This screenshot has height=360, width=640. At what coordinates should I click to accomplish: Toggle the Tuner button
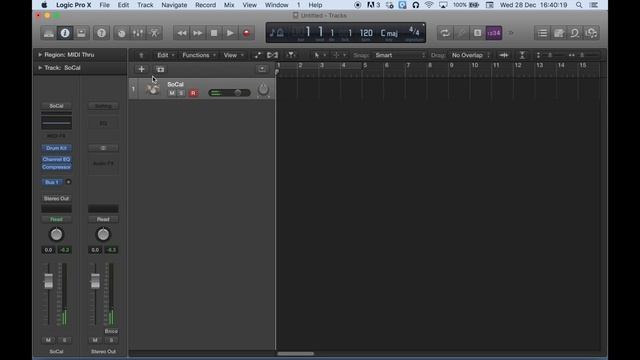(461, 33)
